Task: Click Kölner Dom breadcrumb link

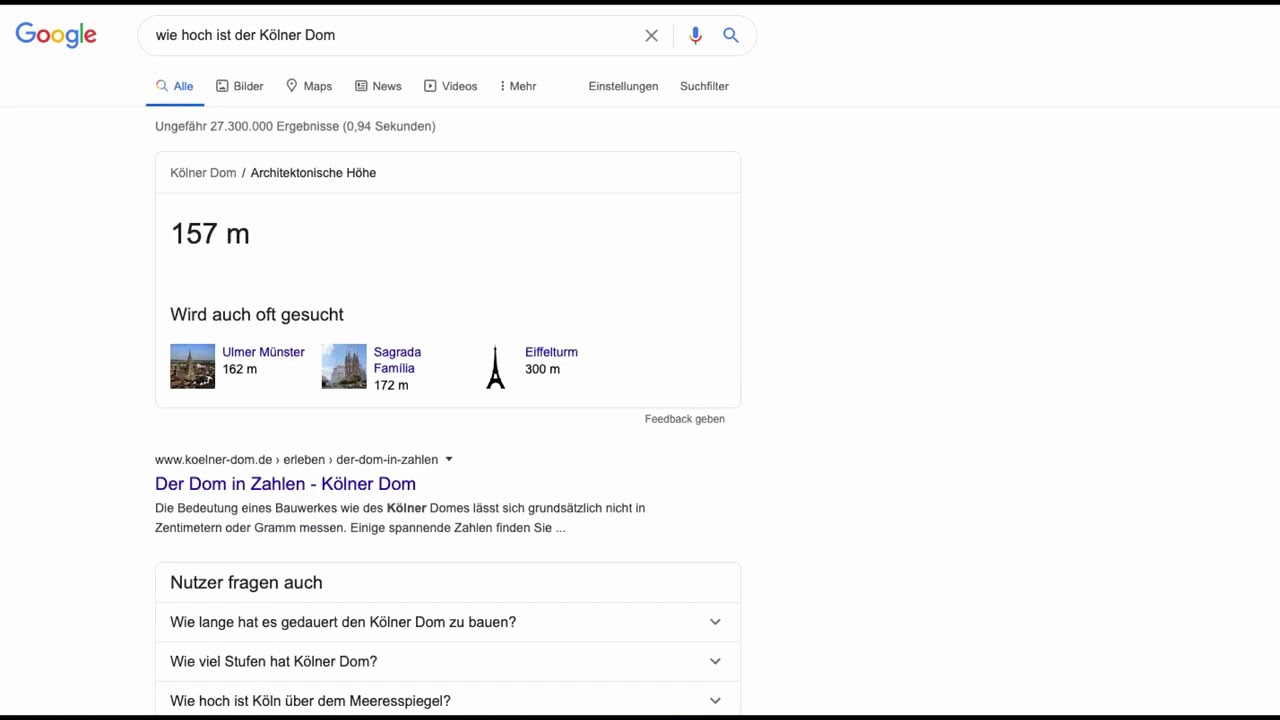Action: coord(203,173)
